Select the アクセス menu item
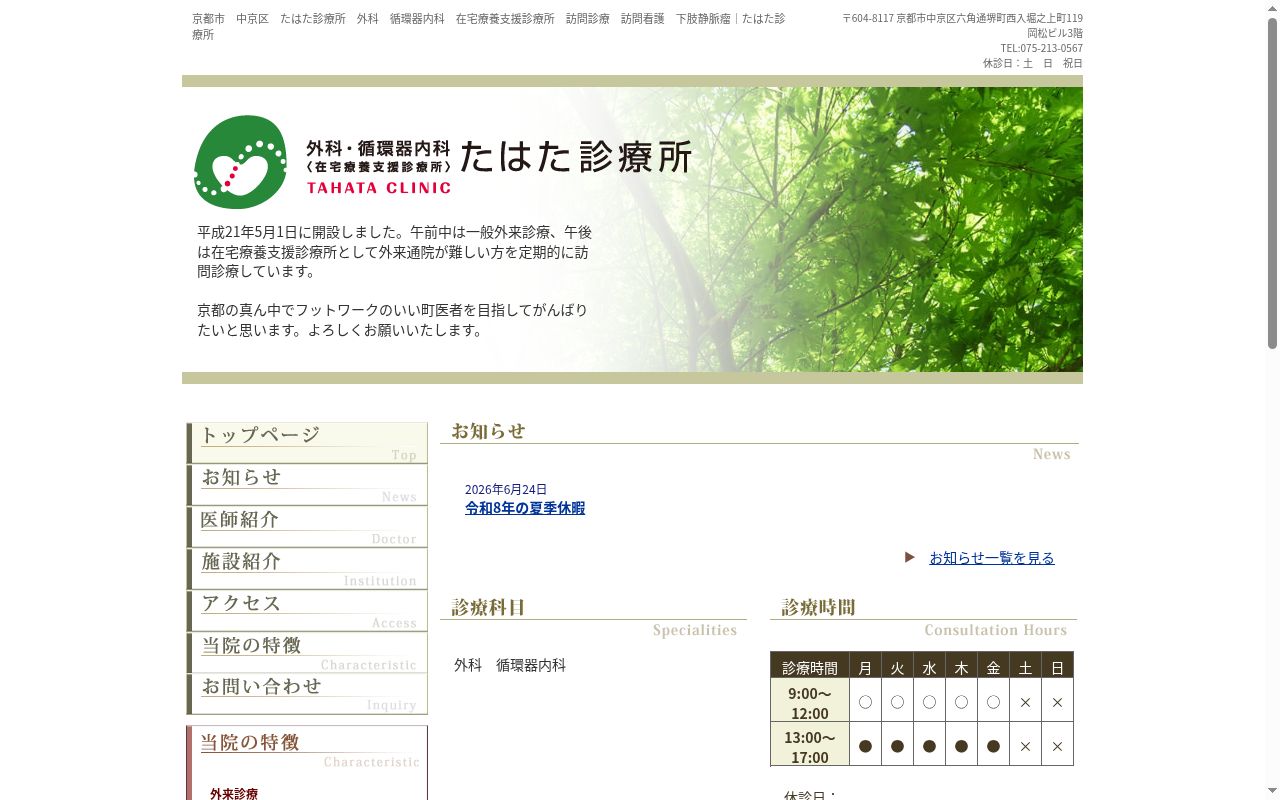This screenshot has height=800, width=1280. click(x=307, y=611)
